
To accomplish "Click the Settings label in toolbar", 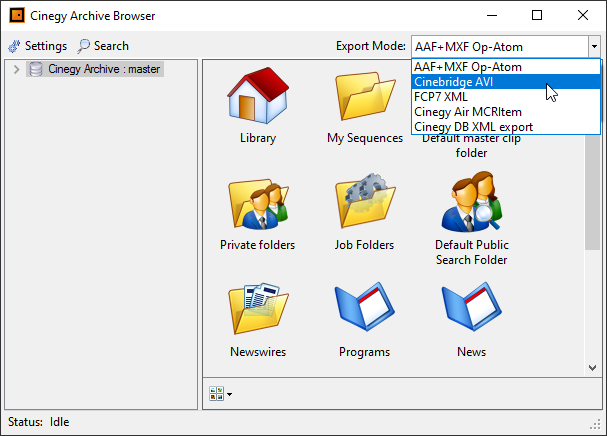I will [46, 46].
